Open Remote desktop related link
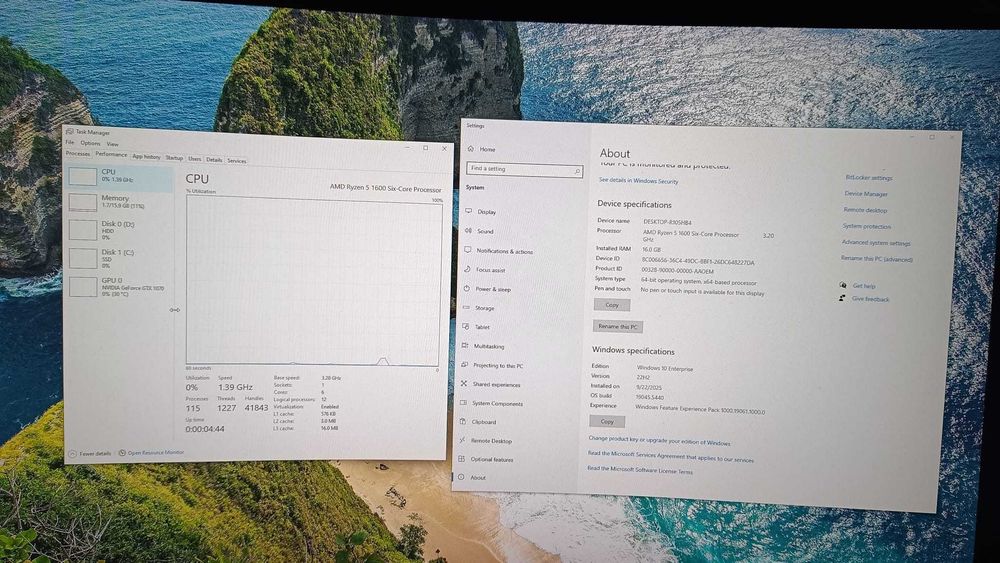 [x=865, y=210]
